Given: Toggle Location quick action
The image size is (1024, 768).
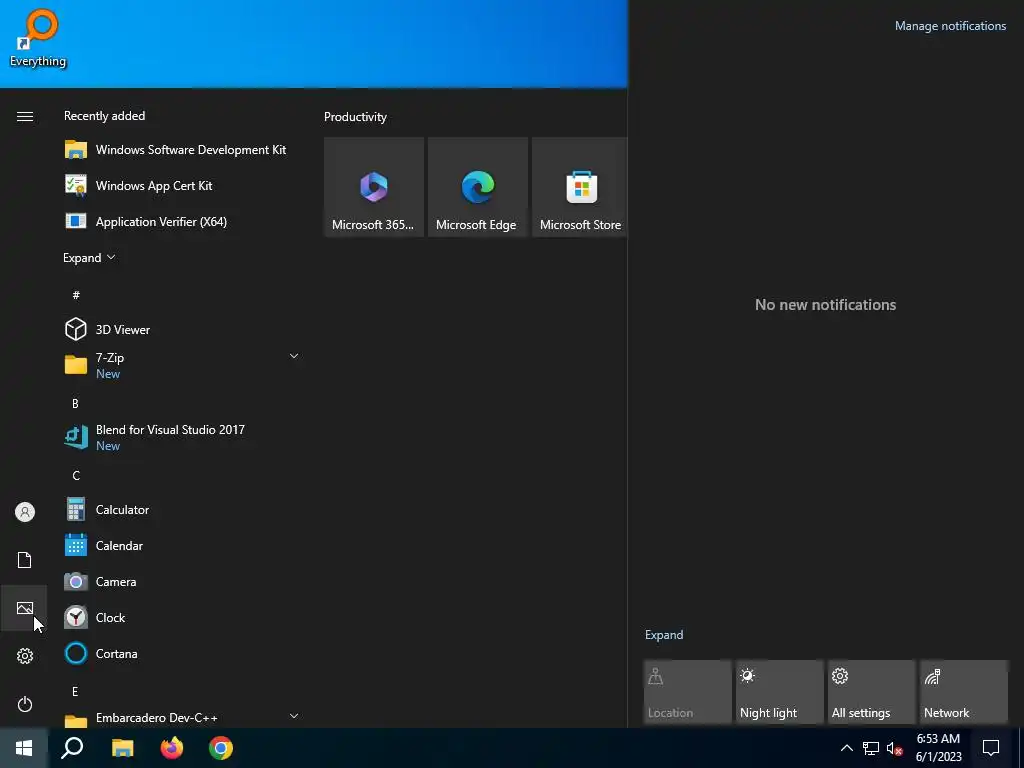Looking at the screenshot, I should tap(688, 692).
